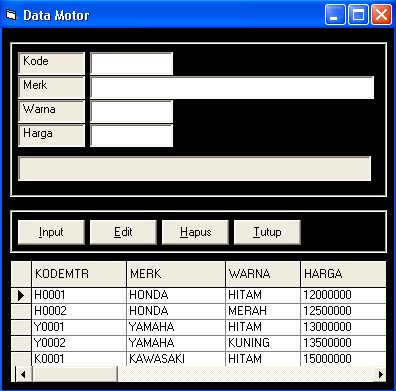
Task: Select the HARGA column header
Action: tap(343, 274)
